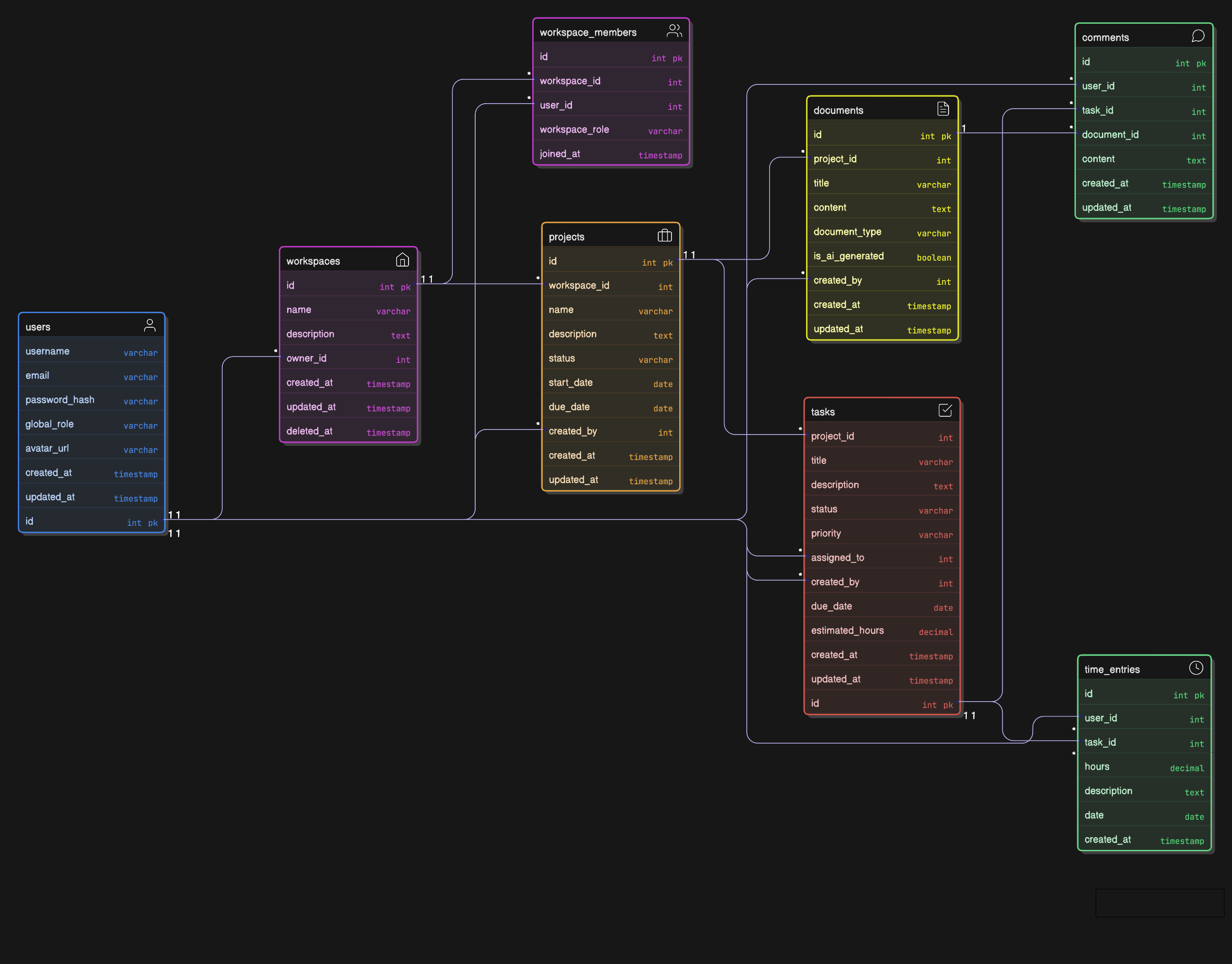1232x964 pixels.
Task: Click the home icon on the workspaces table
Action: tap(403, 260)
